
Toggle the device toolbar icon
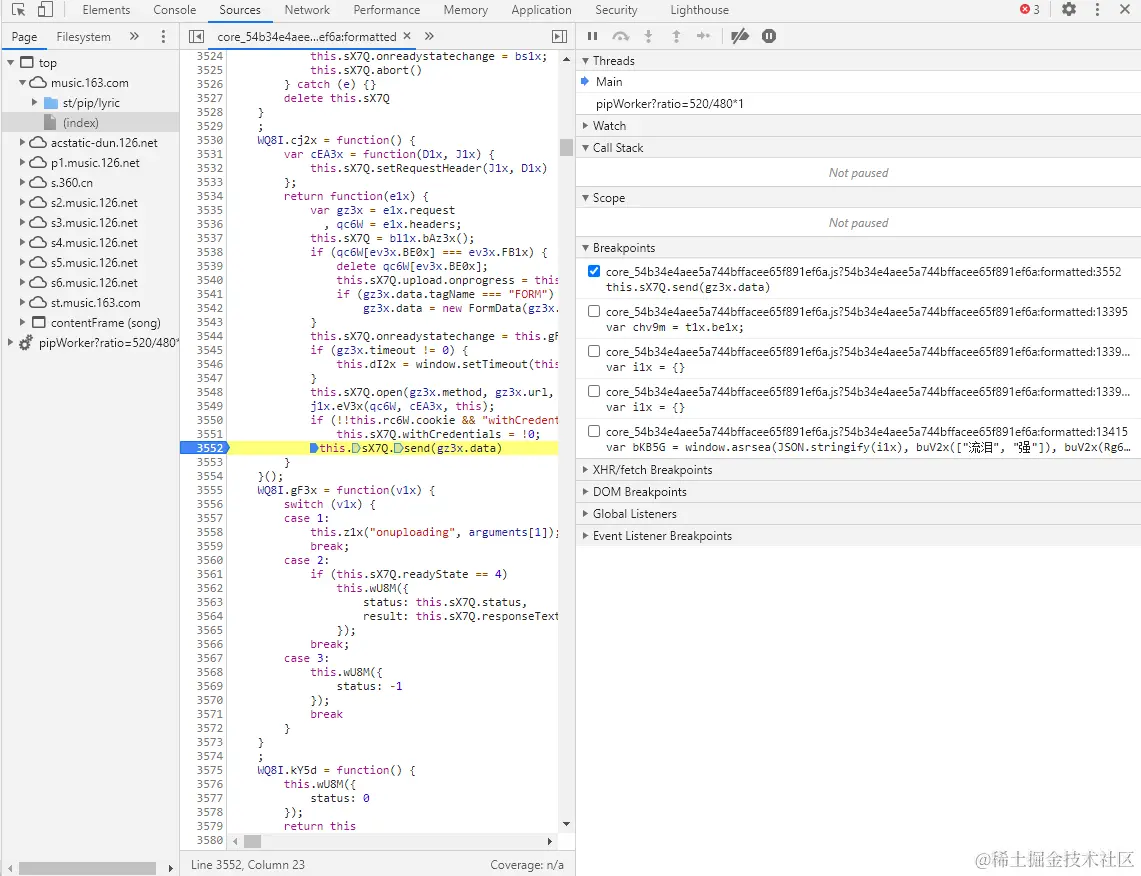tap(45, 10)
